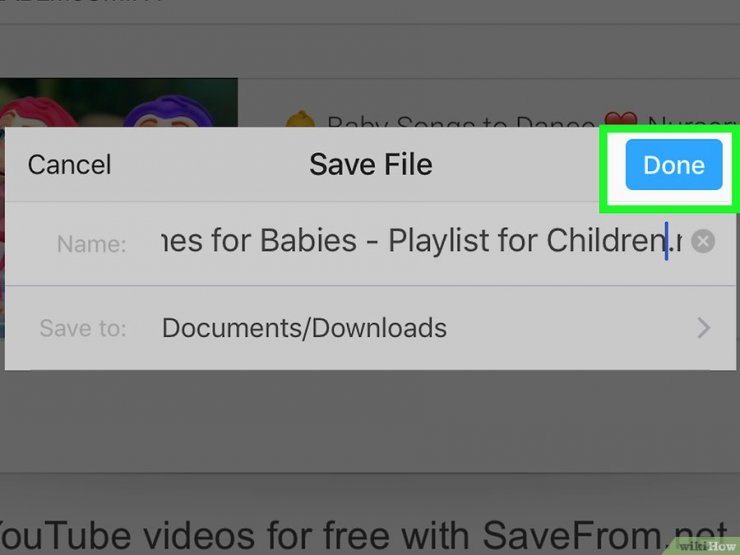Click the red heart emoji in the video title
Screen dimensions: 740x555
click(x=621, y=119)
